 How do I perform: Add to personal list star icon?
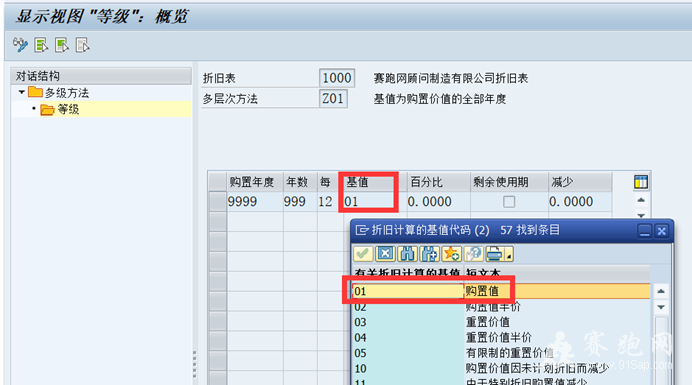451,254
